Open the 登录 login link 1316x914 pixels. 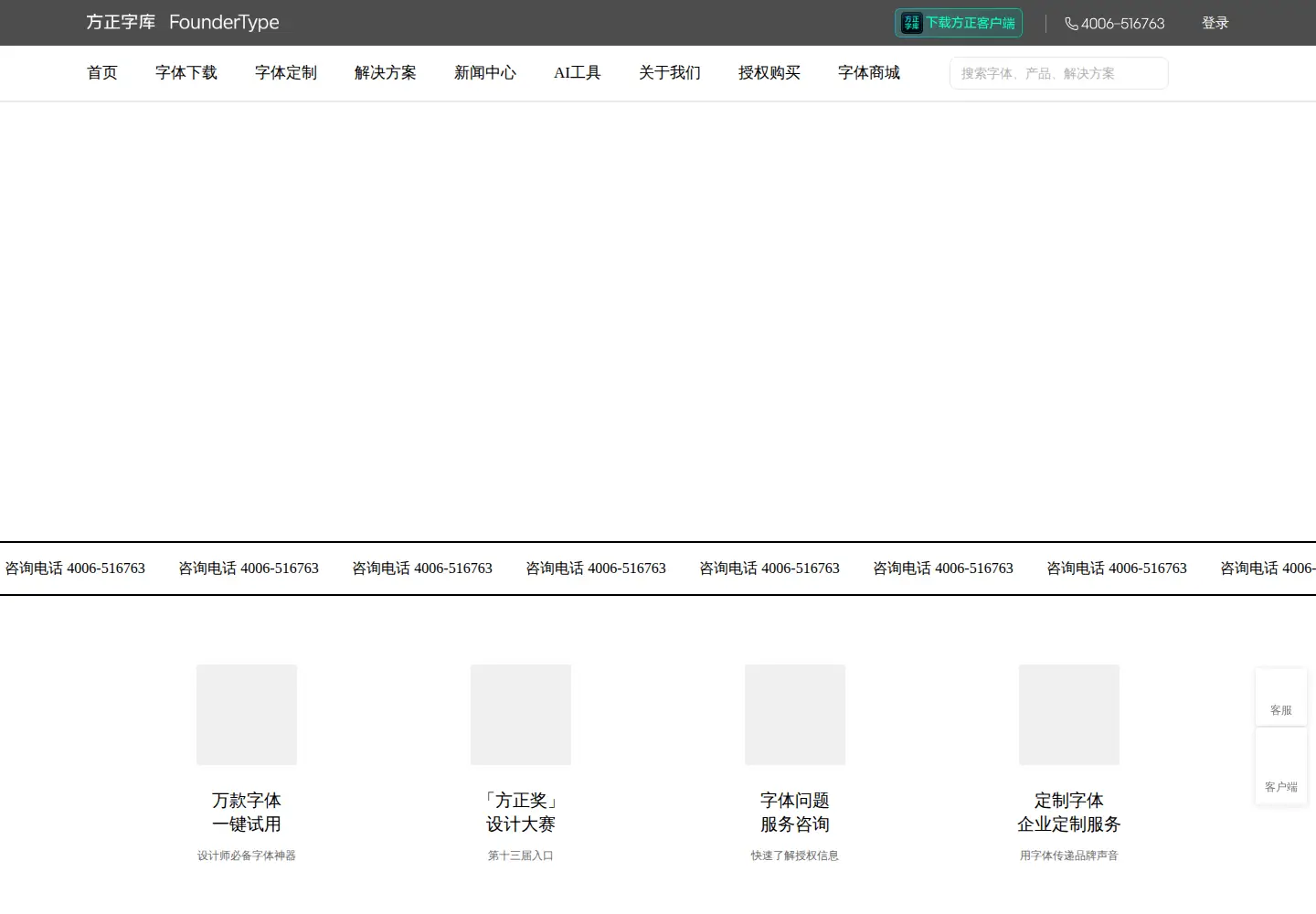(x=1215, y=23)
